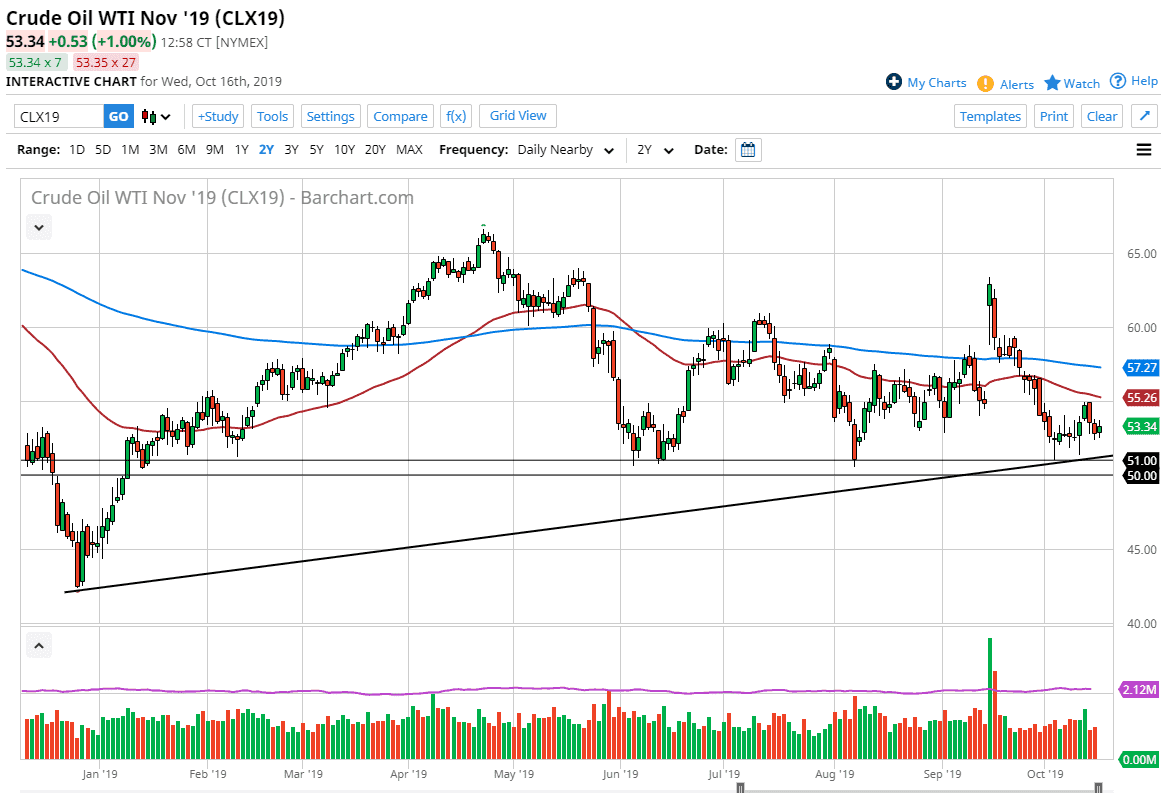The height and width of the screenshot is (793, 1172).
Task: Click the Templates button
Action: [989, 116]
